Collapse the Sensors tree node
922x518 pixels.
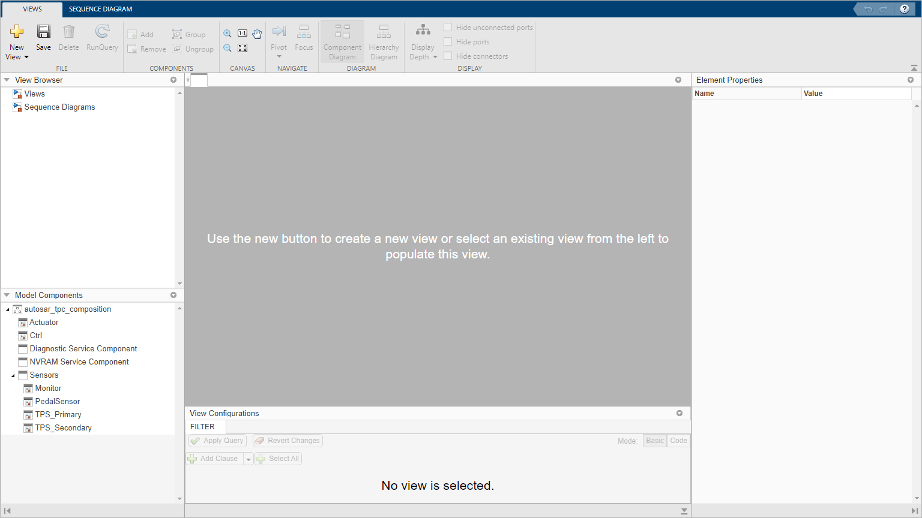[13, 376]
